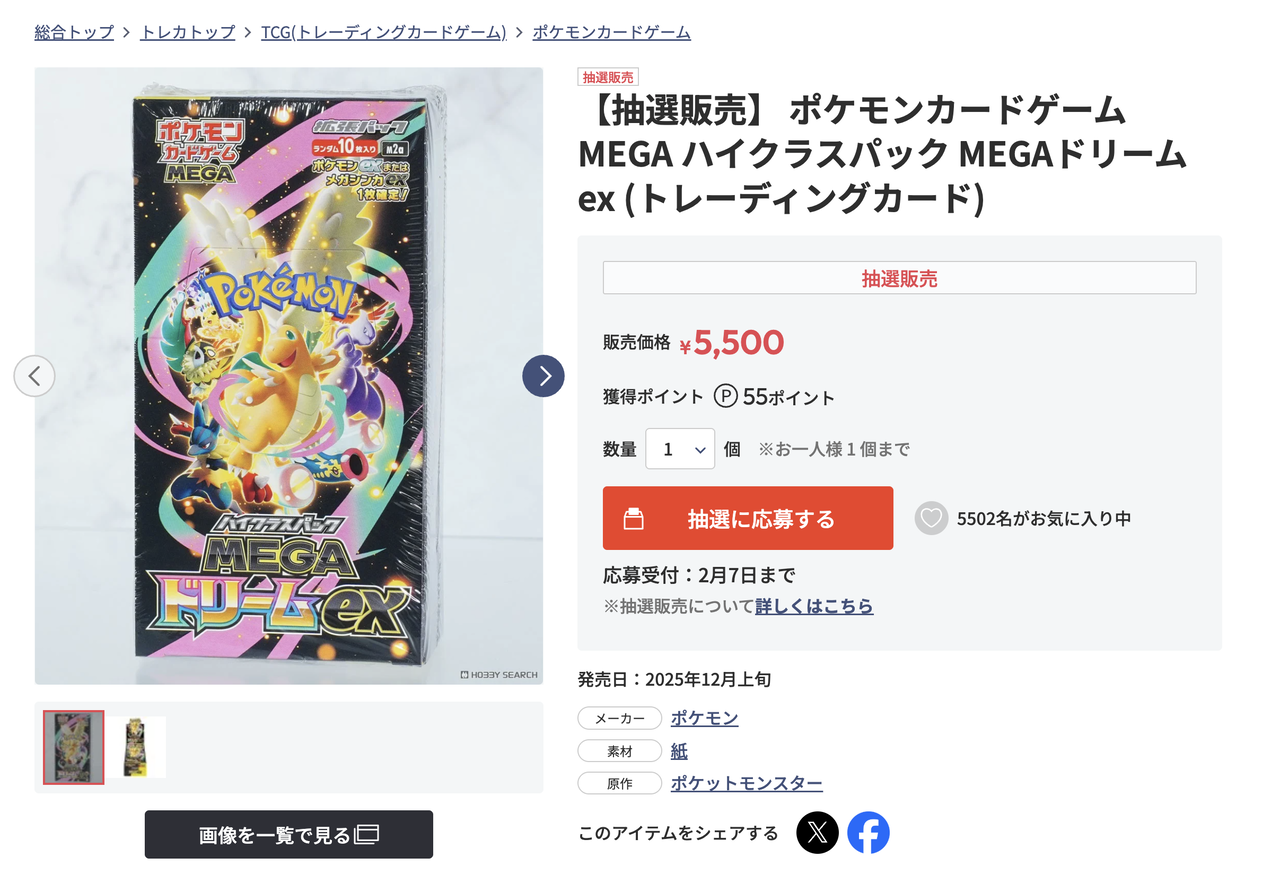
Task: Open the 詳しくはこちら lottery details link
Action: point(813,606)
